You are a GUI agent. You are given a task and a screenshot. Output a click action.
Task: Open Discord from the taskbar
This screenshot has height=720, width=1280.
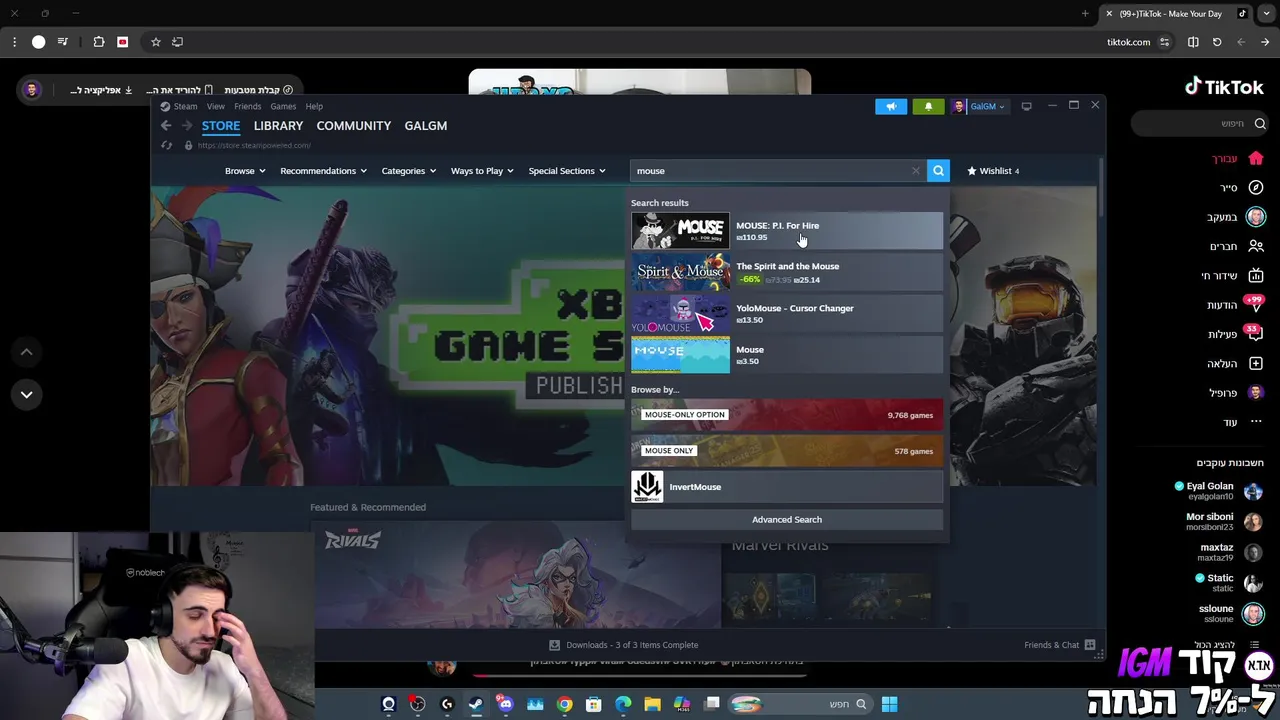tap(505, 704)
